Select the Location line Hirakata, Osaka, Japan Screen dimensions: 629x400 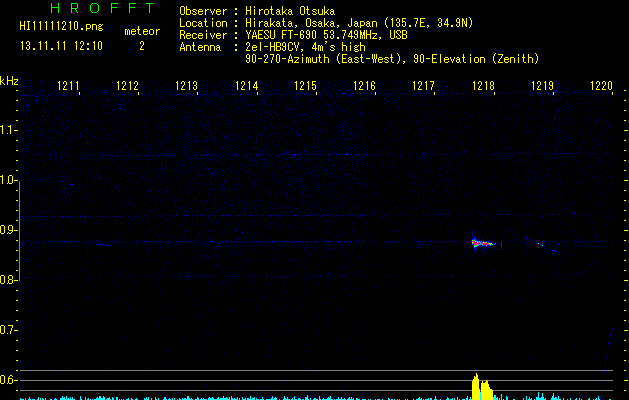(x=326, y=23)
